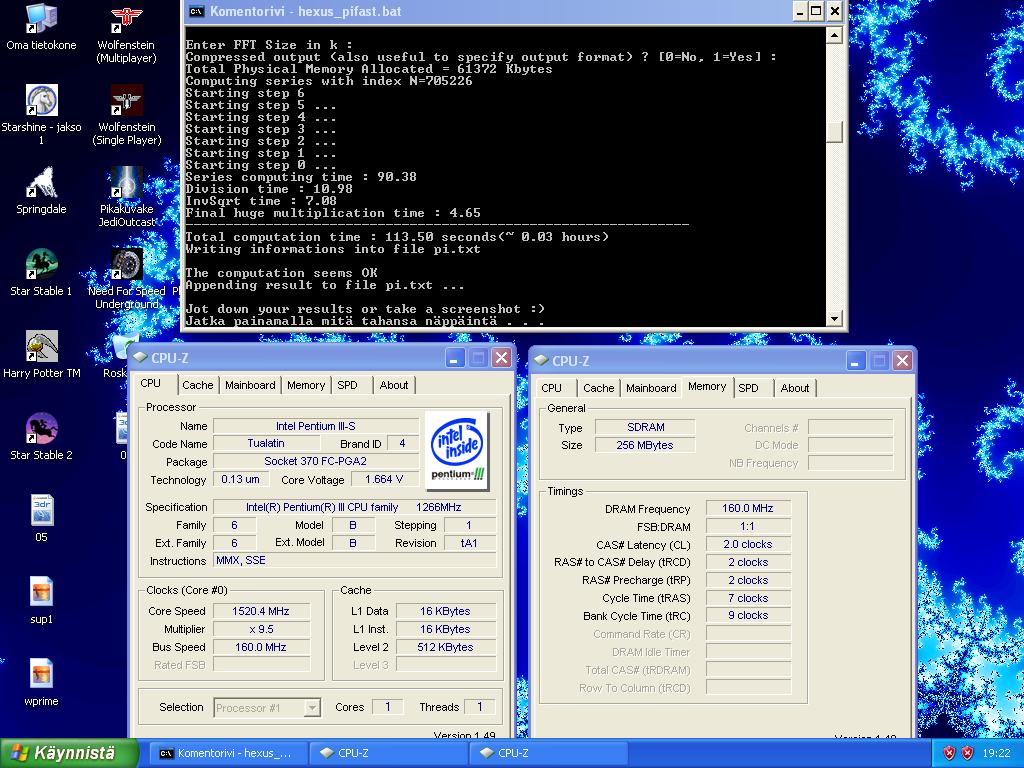Click the Bank Cycle Time 9 clocks value
Viewport: 1024px width, 768px height.
click(x=748, y=615)
